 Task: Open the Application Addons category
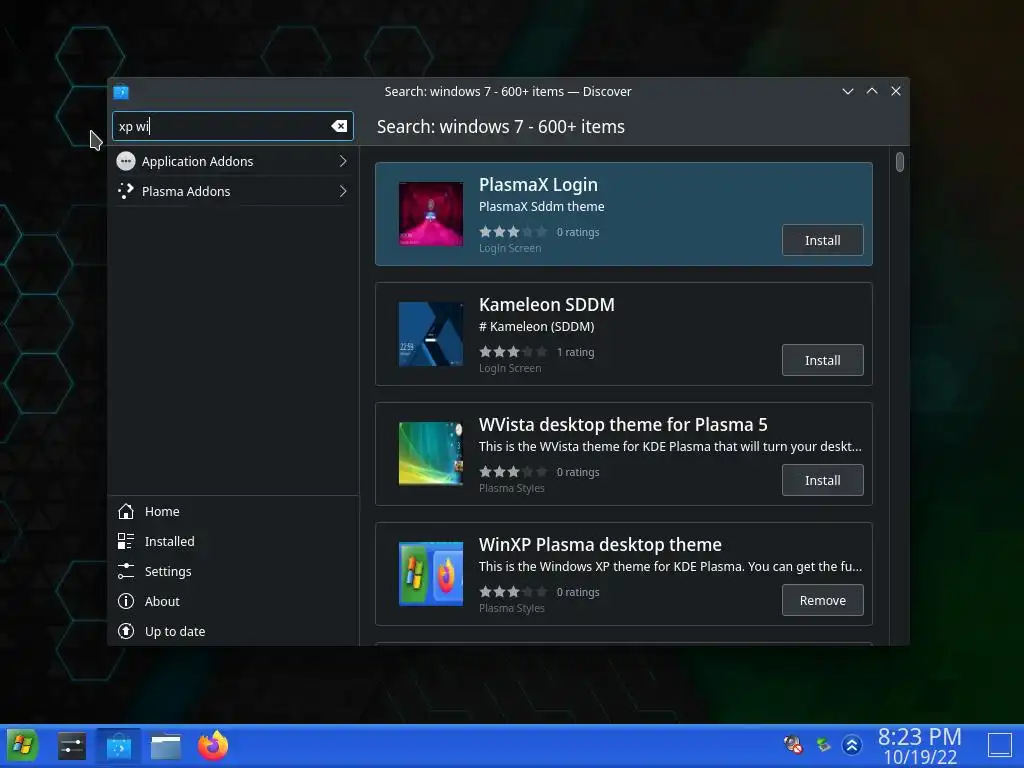coord(232,161)
